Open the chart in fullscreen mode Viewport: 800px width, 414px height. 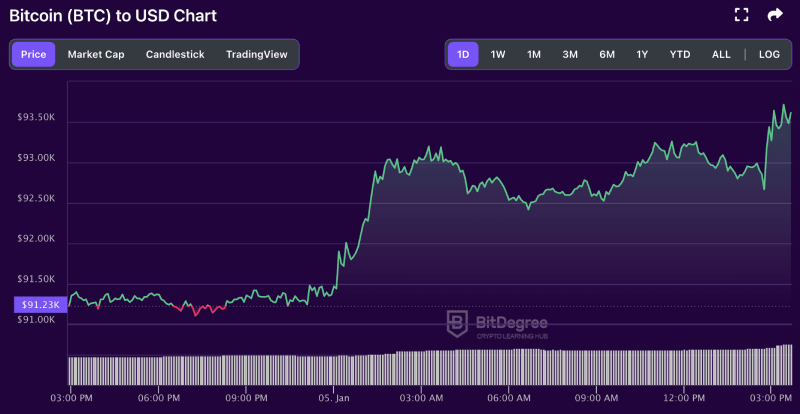point(741,15)
